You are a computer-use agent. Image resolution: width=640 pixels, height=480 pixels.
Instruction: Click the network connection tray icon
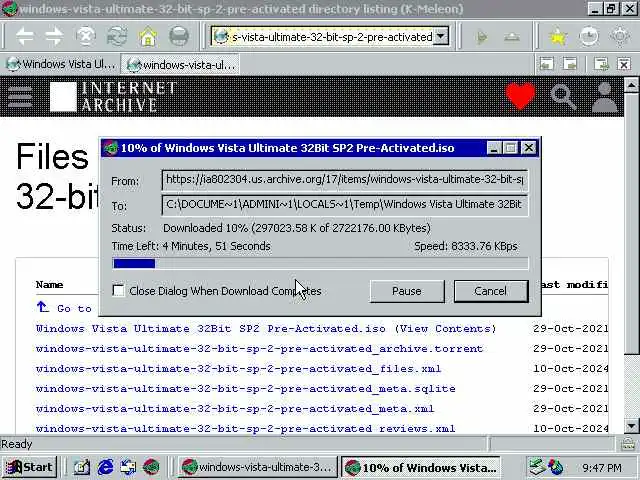tap(537, 467)
